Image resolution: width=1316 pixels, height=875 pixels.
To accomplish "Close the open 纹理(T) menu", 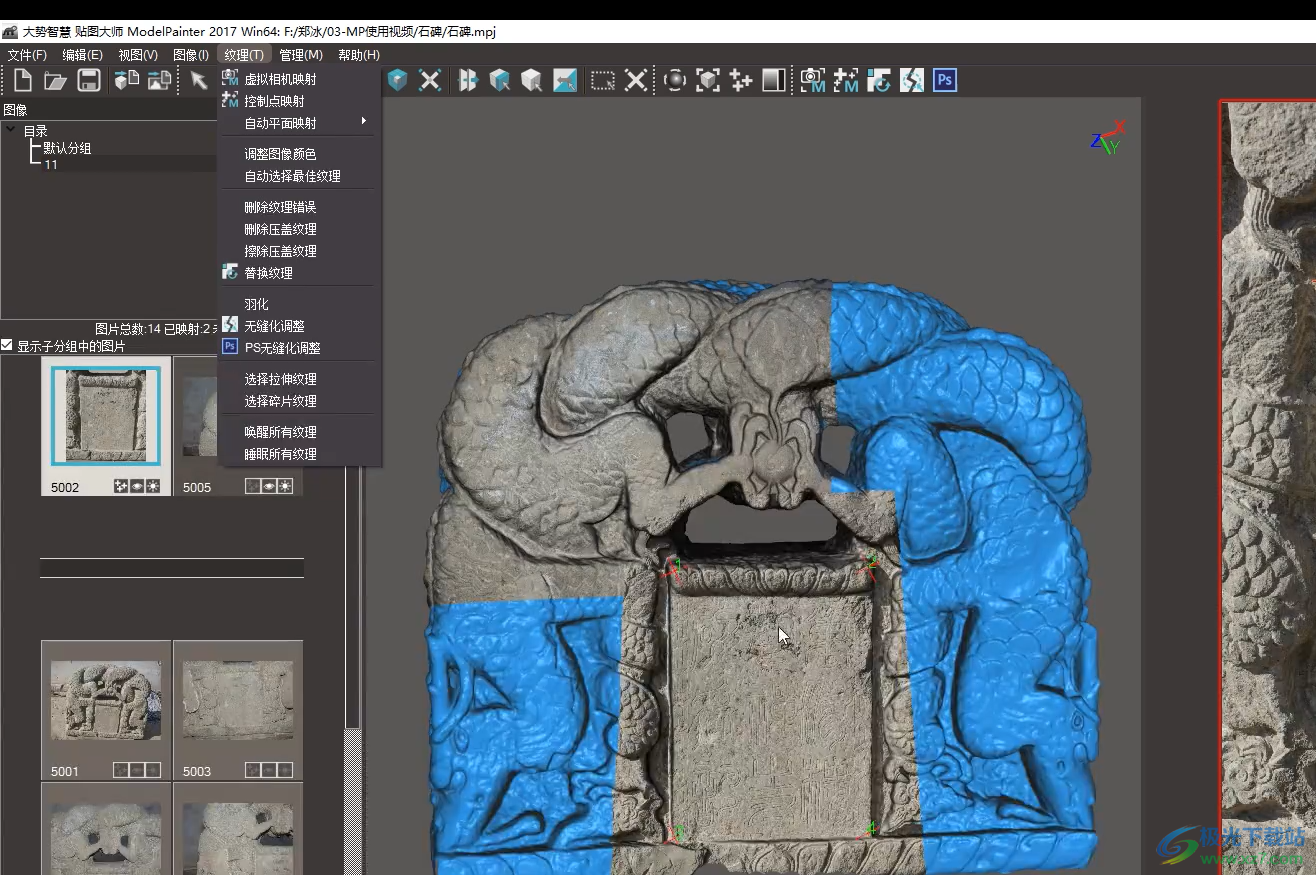I will click(244, 55).
